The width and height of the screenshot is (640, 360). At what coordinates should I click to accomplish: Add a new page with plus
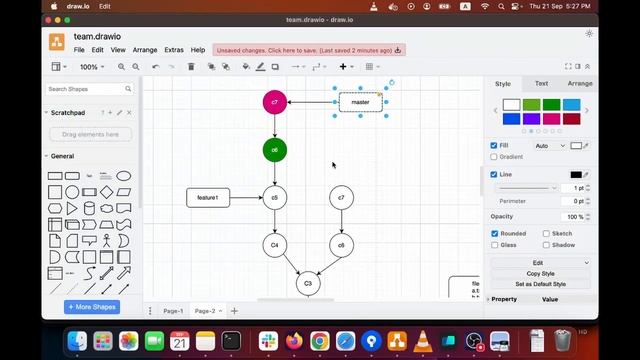(234, 311)
